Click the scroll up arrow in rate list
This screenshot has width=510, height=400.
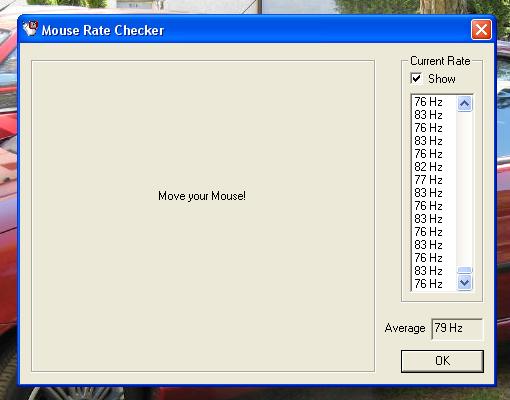pyautogui.click(x=464, y=104)
